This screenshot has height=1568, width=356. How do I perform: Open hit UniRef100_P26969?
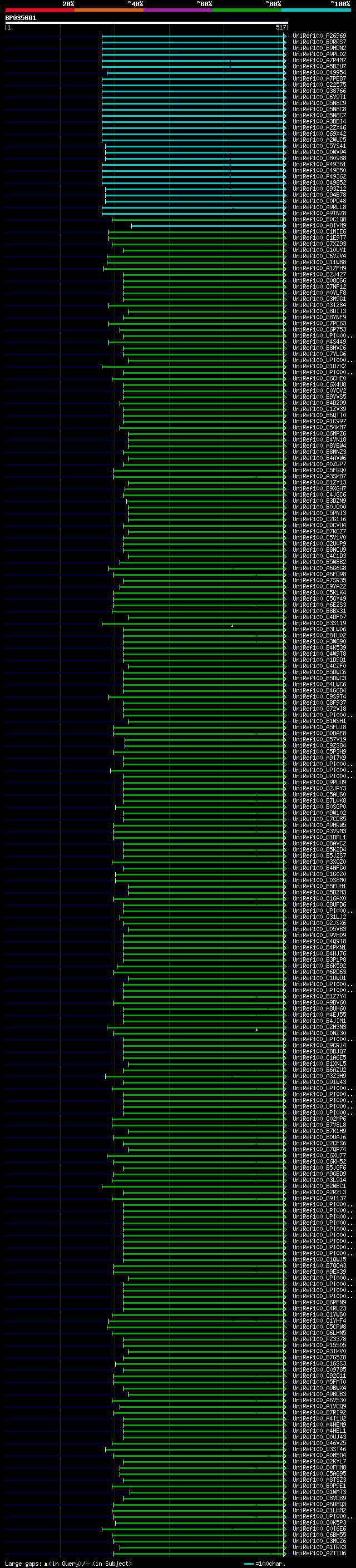319,36
